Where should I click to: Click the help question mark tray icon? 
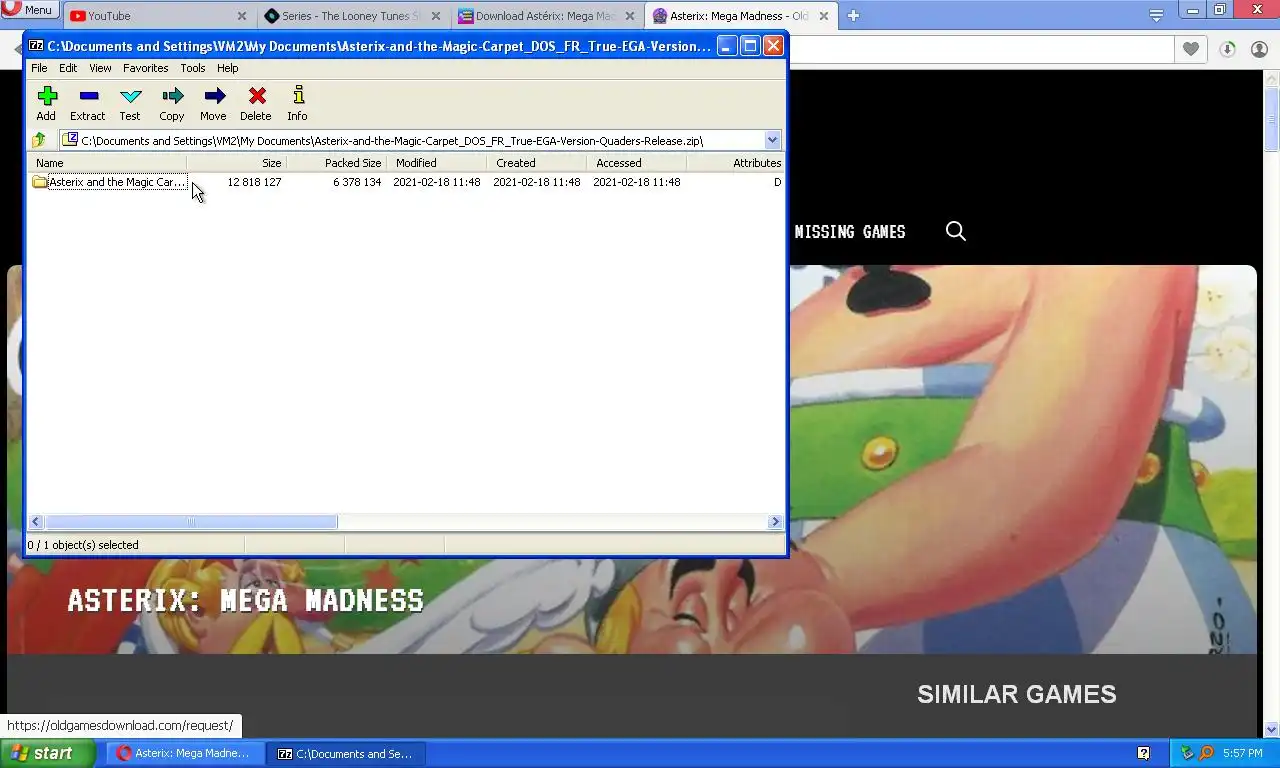1143,753
